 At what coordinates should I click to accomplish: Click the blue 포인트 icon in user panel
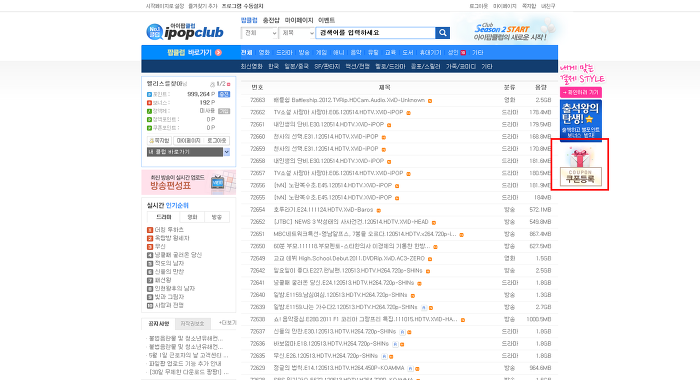(150, 94)
